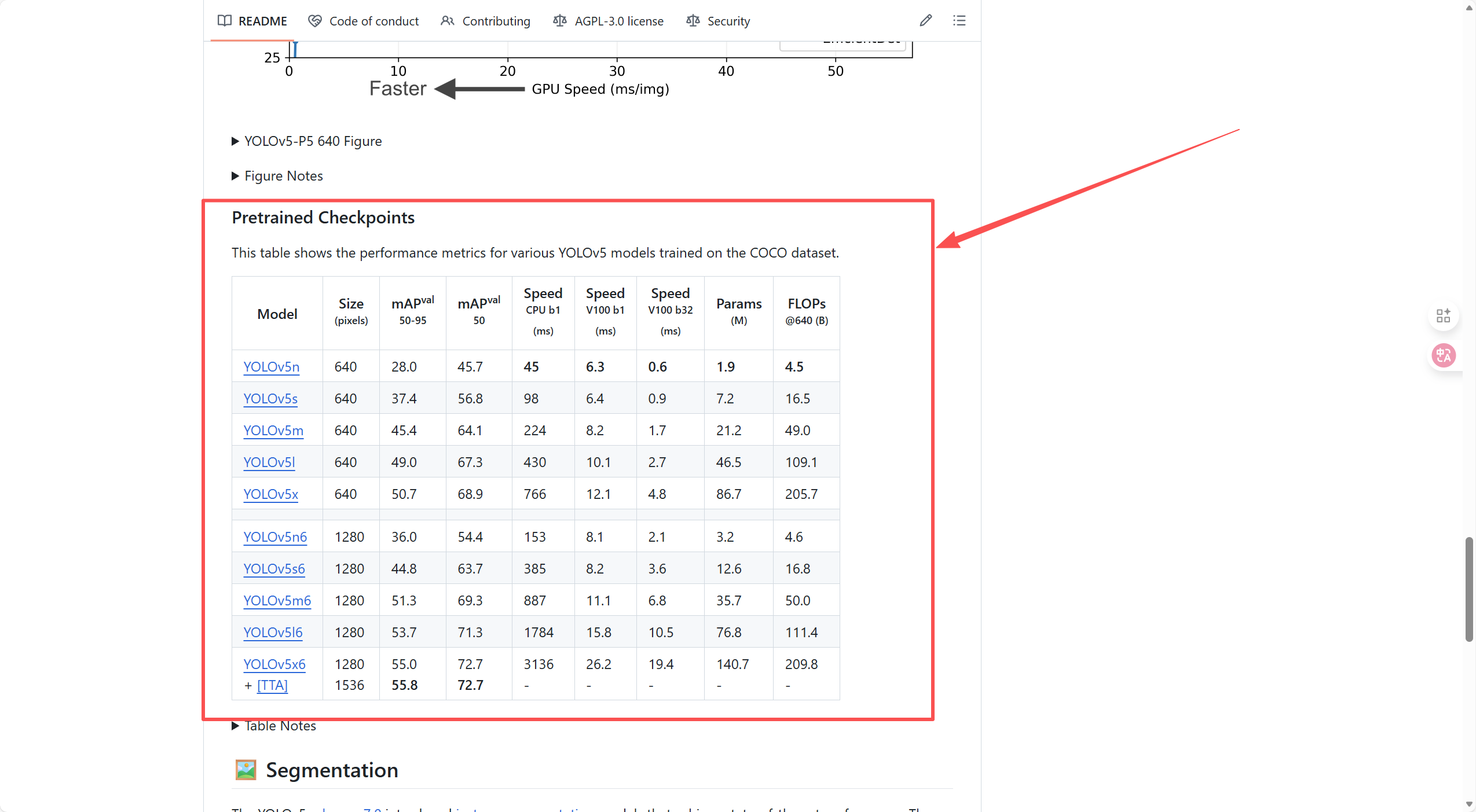
Task: Click the scrollbar down arrow
Action: (x=1468, y=804)
